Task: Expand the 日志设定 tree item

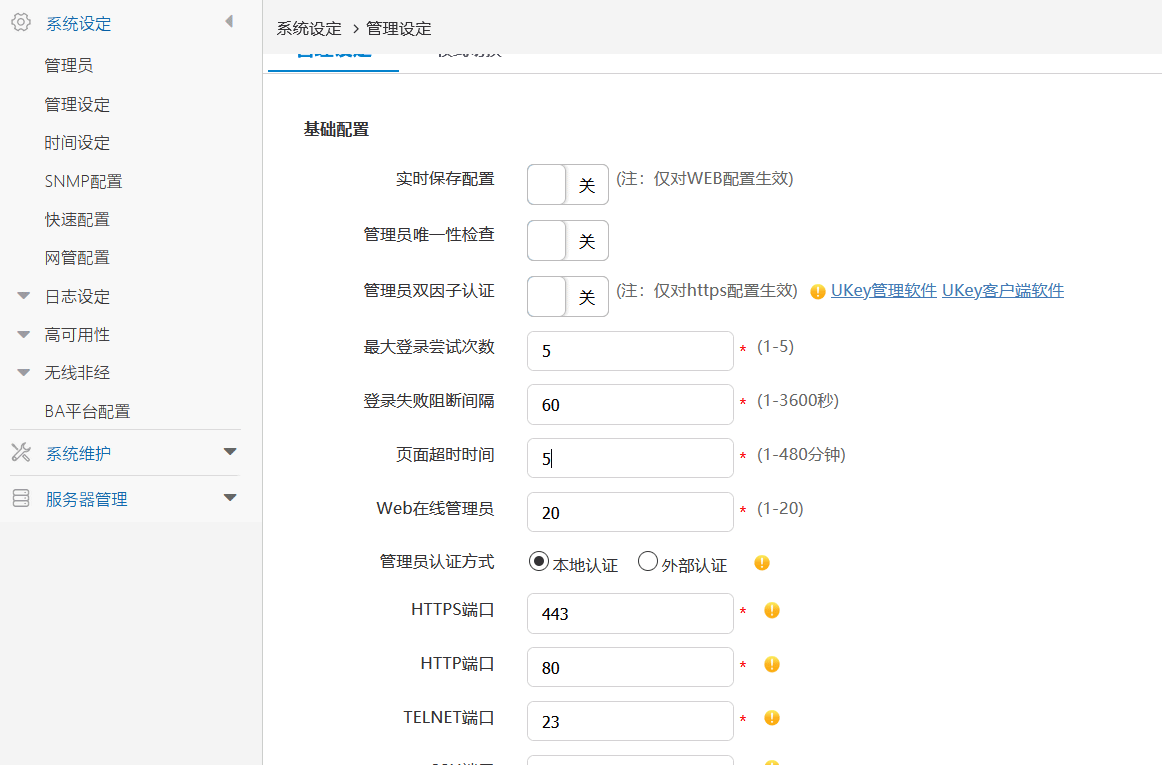Action: pos(24,296)
